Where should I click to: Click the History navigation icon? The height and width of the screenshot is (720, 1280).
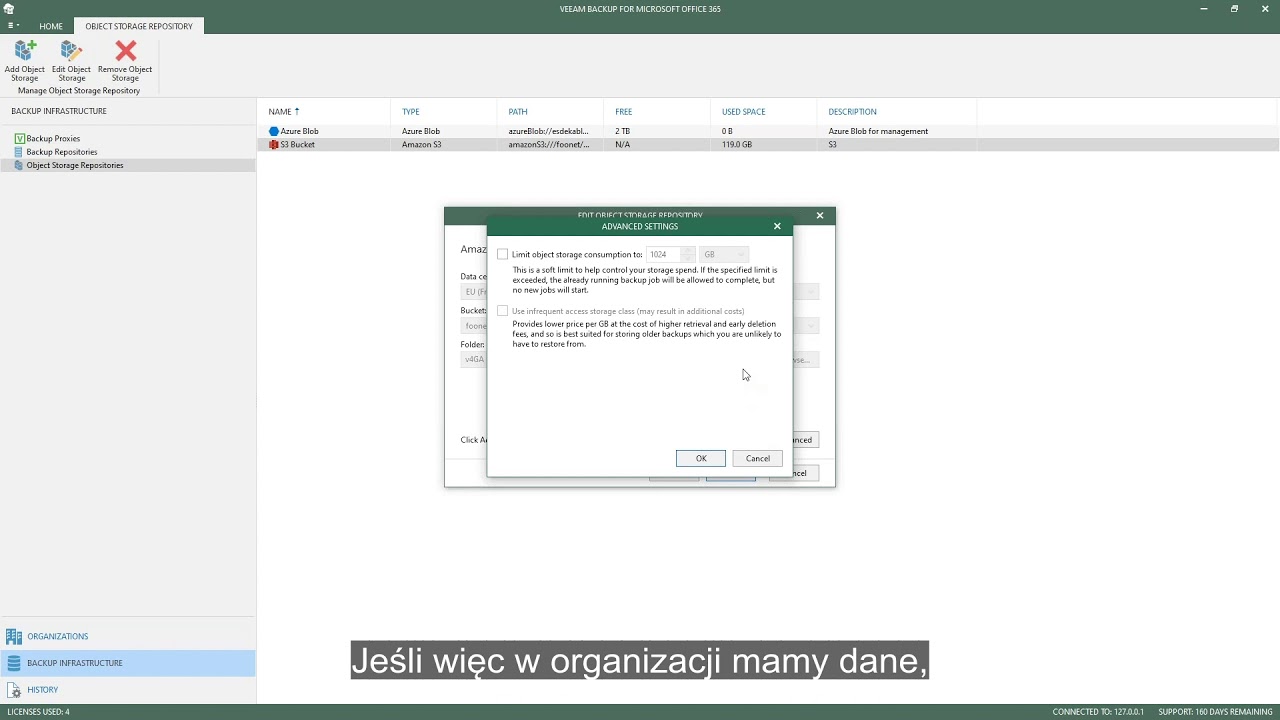[x=14, y=690]
